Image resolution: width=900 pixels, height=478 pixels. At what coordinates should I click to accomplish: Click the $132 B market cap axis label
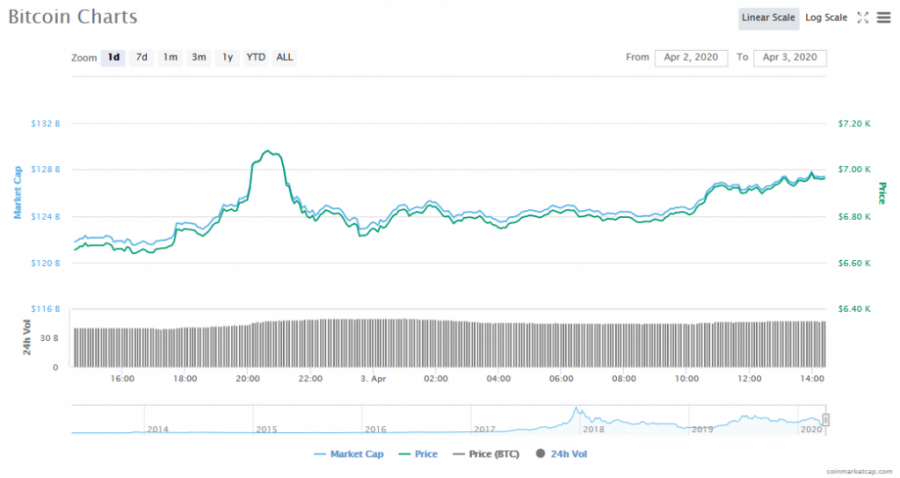(x=45, y=123)
